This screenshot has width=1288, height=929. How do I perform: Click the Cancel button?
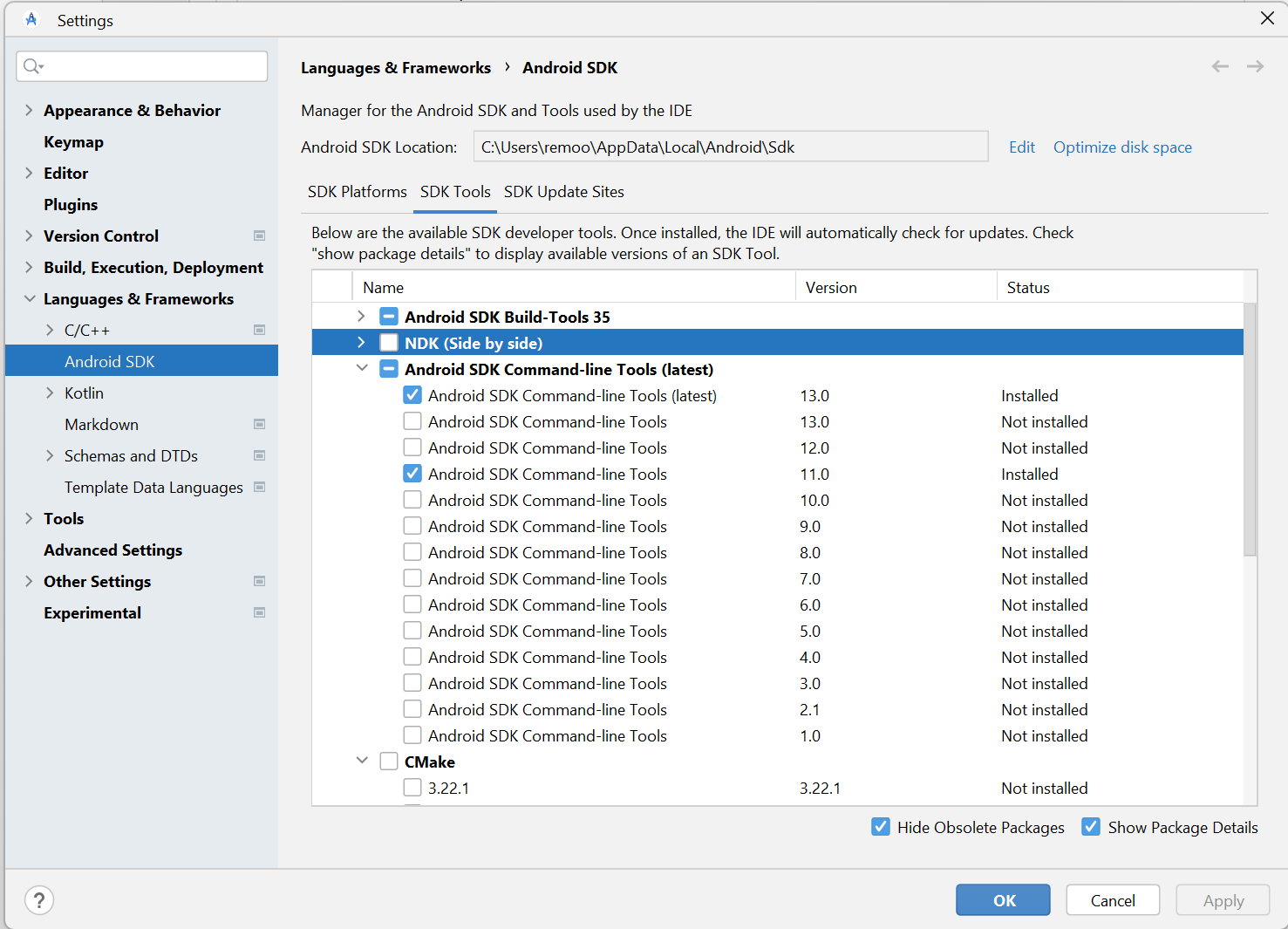[1113, 900]
